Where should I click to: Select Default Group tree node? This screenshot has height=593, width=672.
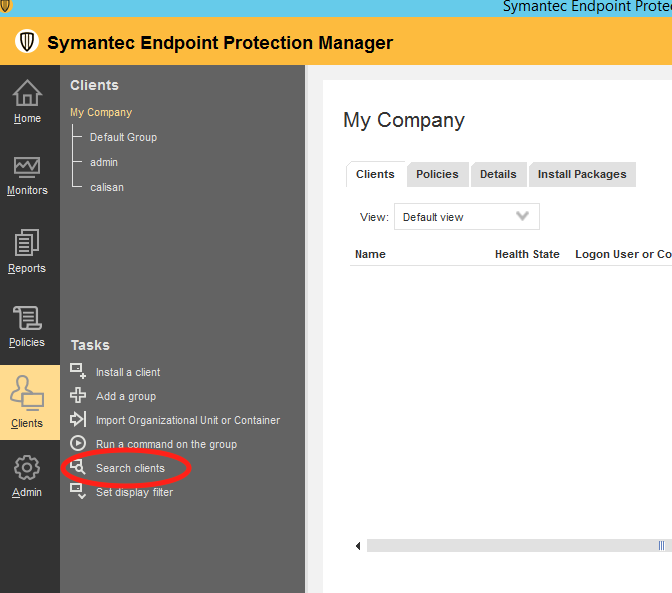[123, 137]
